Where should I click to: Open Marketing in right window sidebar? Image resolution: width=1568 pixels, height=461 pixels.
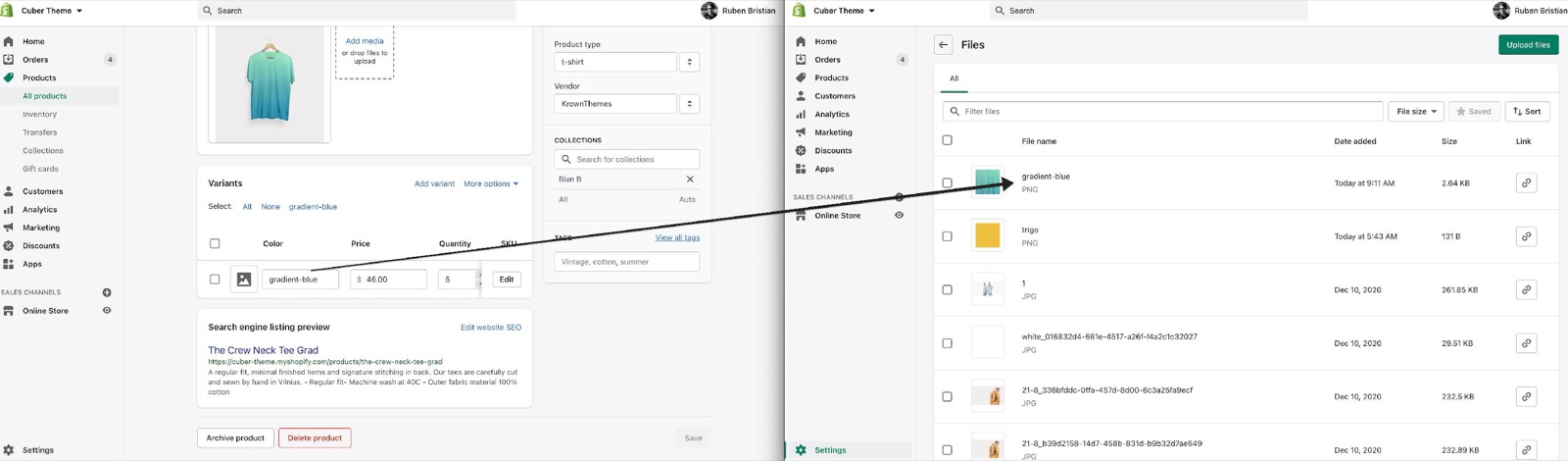tap(833, 132)
